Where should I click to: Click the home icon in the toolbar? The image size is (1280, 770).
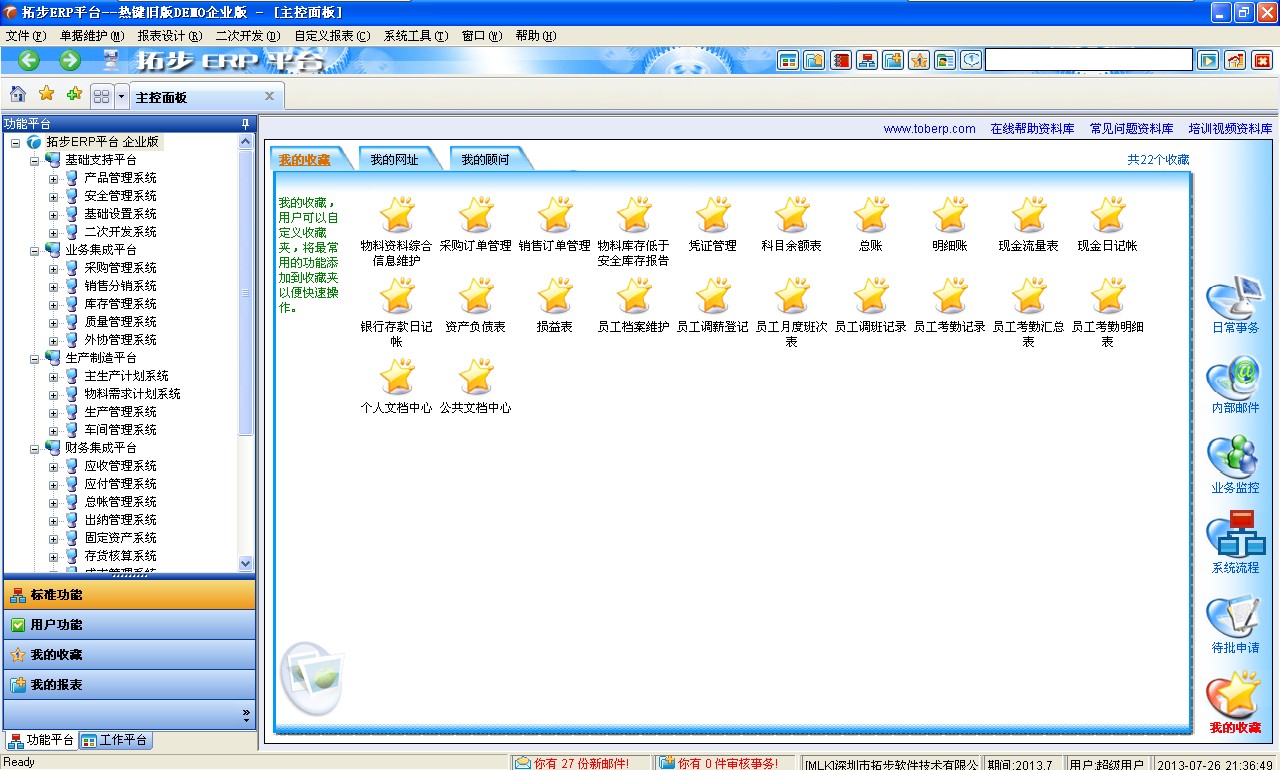tap(18, 95)
